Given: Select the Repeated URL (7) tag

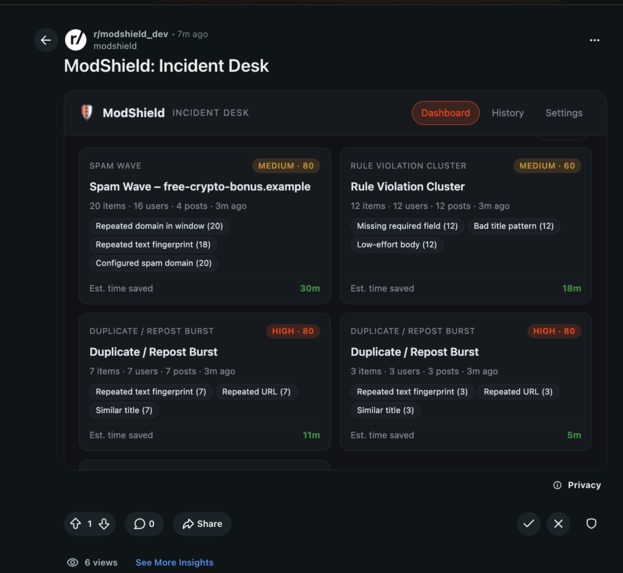Looking at the screenshot, I should [256, 391].
